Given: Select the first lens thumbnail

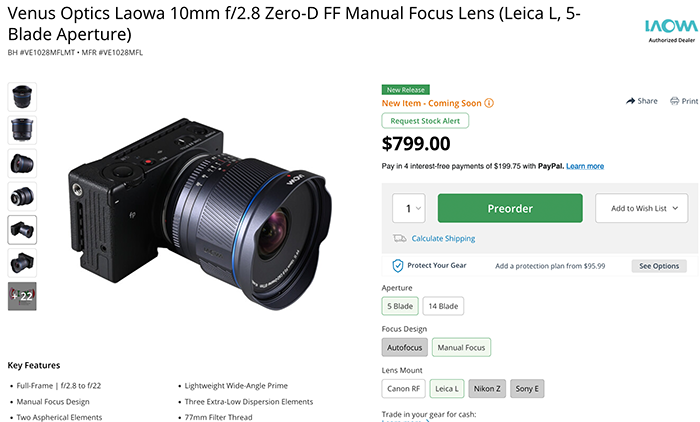Looking at the screenshot, I should 22,97.
